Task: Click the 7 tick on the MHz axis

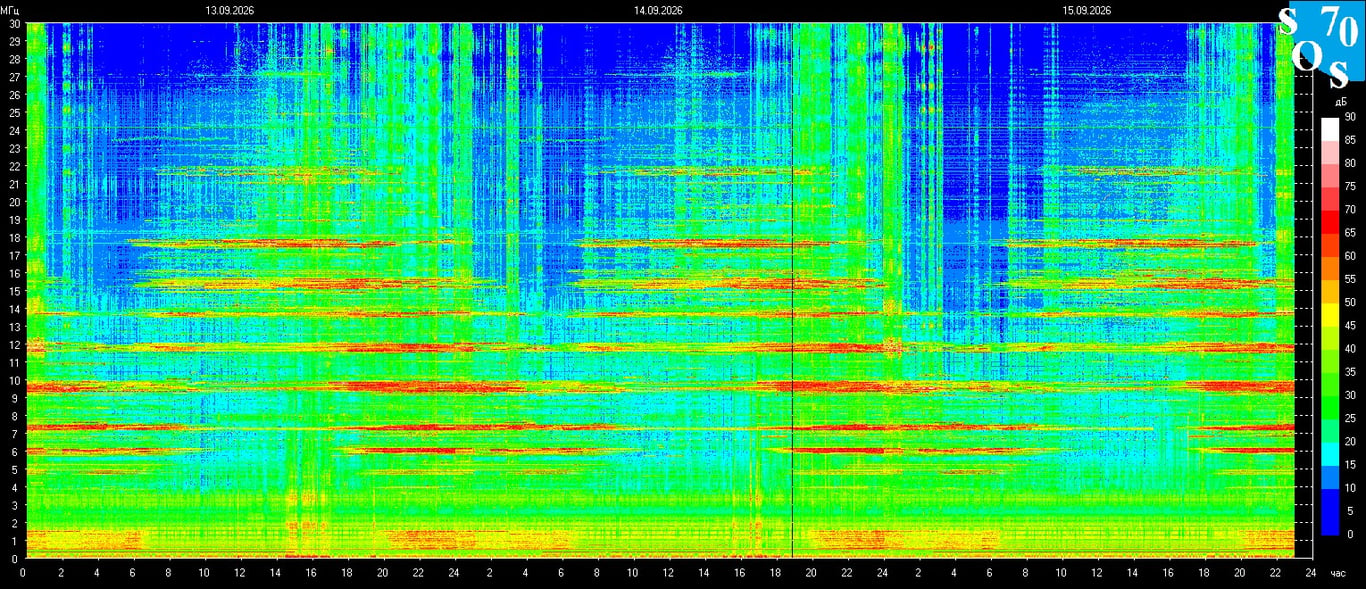Action: [15, 434]
